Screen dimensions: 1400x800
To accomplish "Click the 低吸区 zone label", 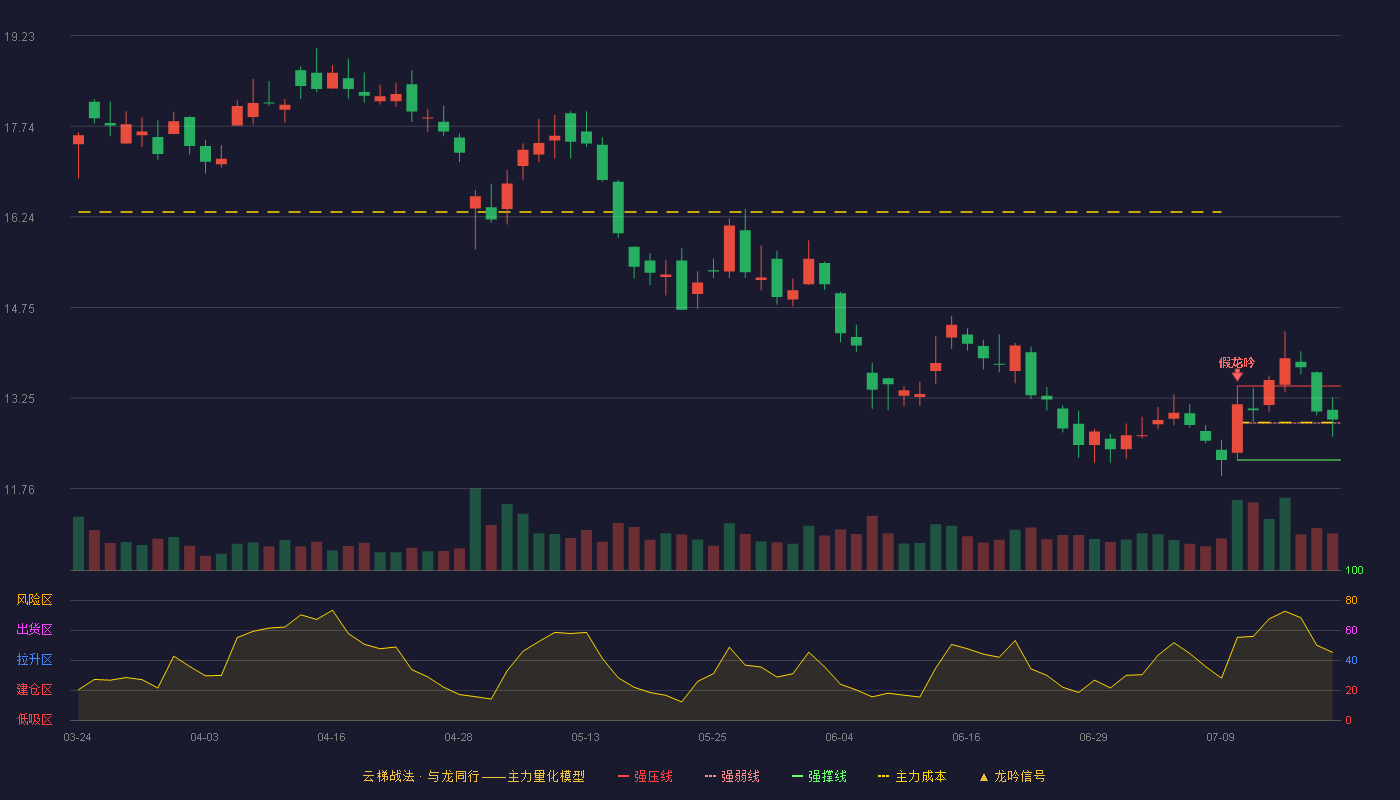I will pos(34,719).
